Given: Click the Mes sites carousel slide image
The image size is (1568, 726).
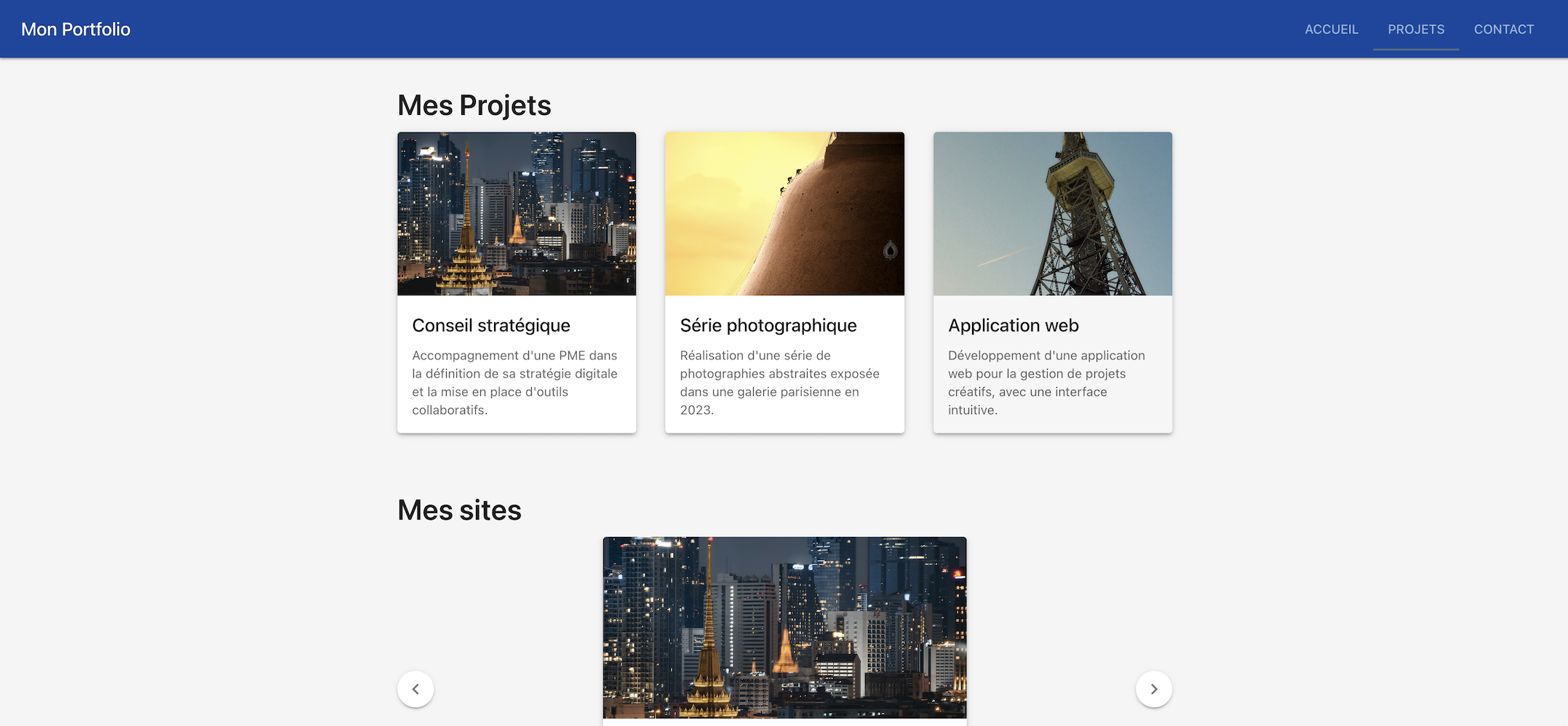Looking at the screenshot, I should [784, 627].
